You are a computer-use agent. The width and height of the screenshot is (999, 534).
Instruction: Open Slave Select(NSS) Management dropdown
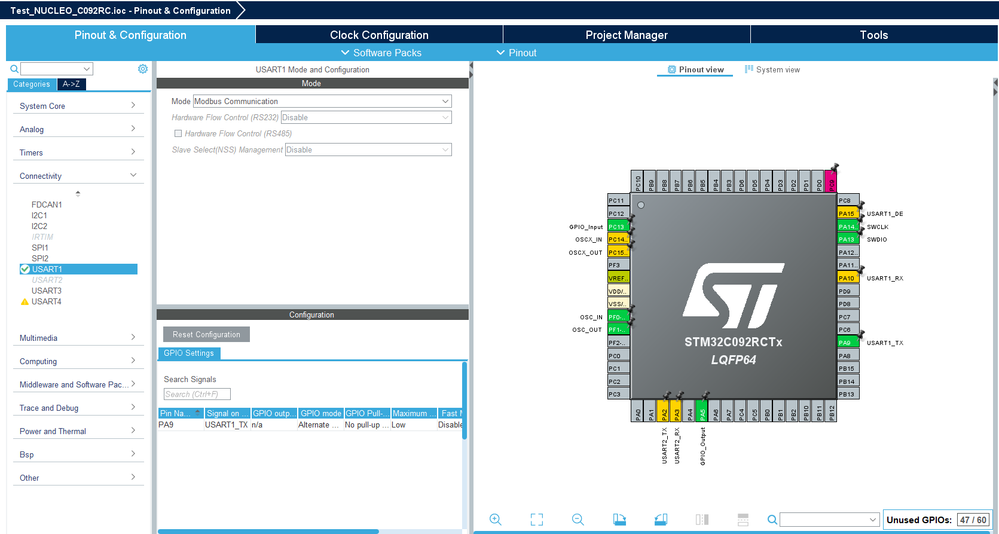coord(368,150)
